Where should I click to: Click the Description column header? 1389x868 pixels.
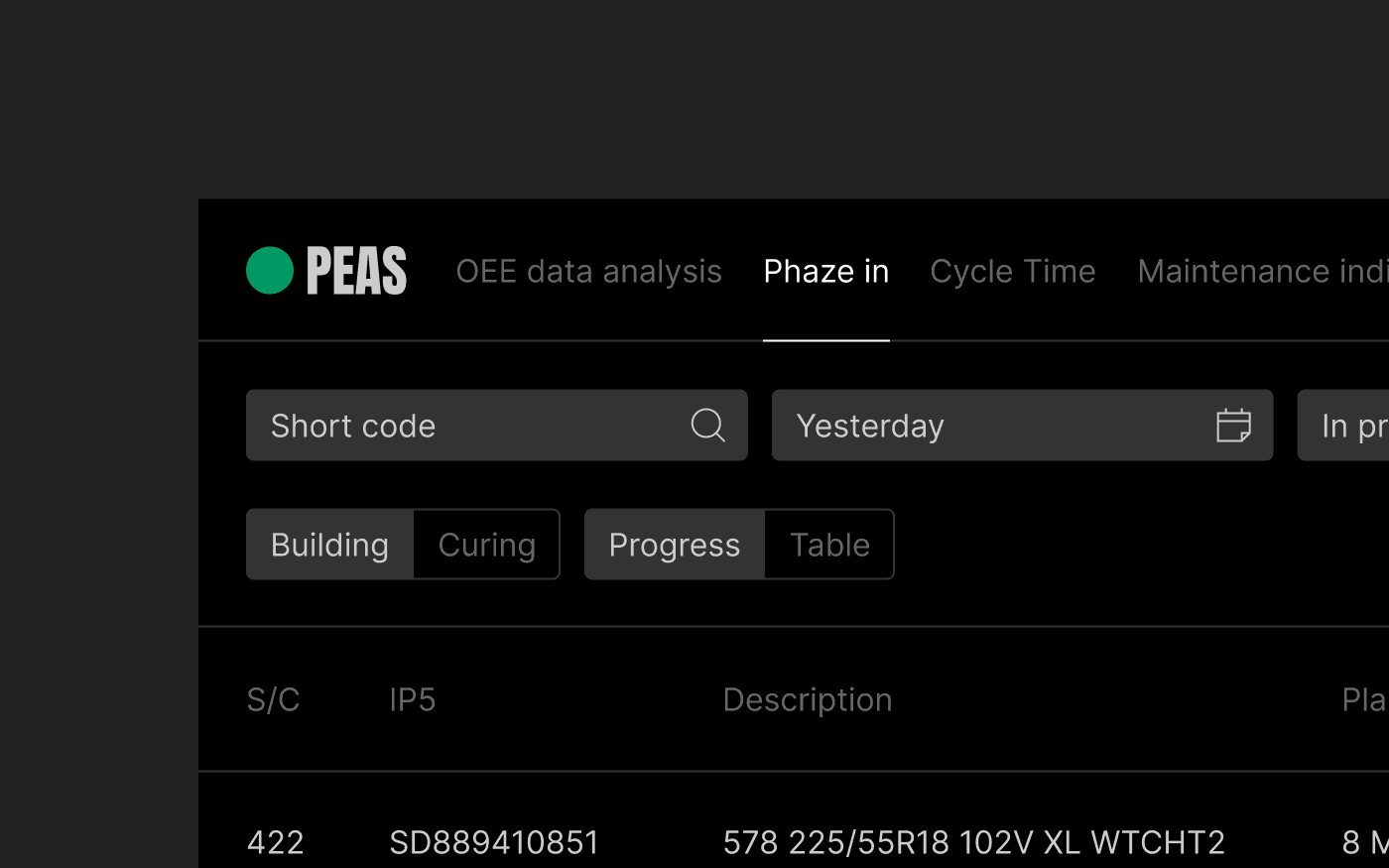pos(808,700)
